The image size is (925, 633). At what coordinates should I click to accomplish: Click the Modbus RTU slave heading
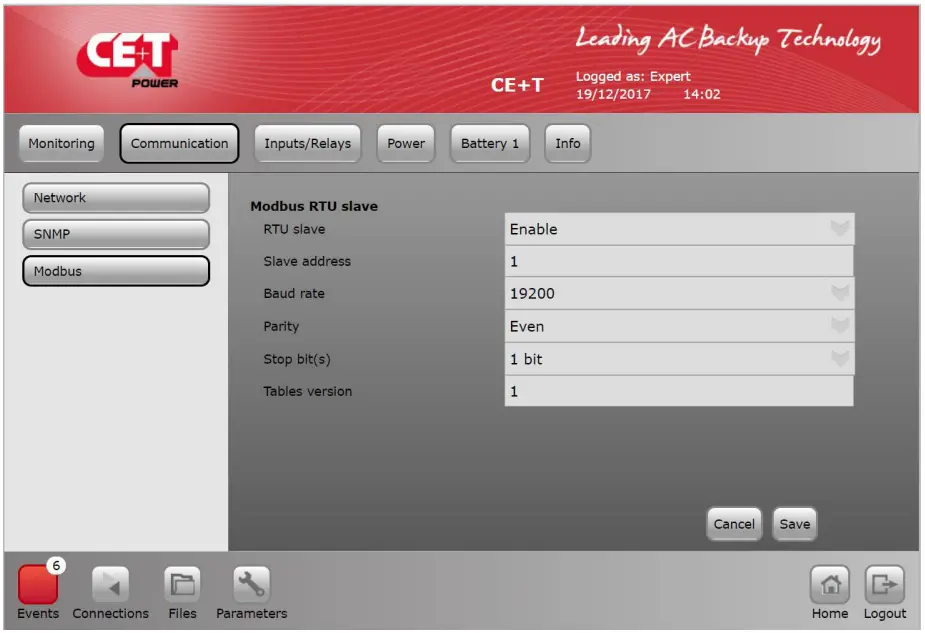(314, 206)
